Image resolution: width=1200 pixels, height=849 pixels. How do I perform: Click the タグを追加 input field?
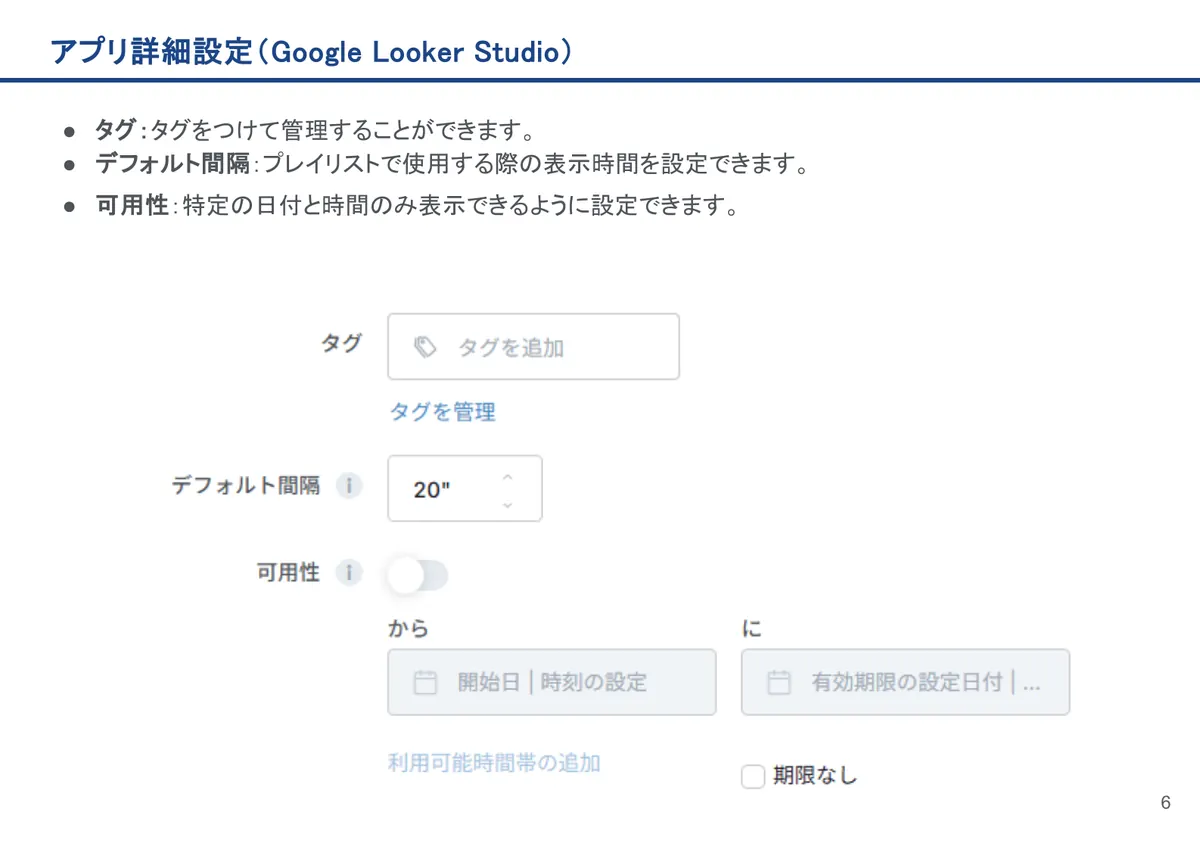[x=533, y=347]
